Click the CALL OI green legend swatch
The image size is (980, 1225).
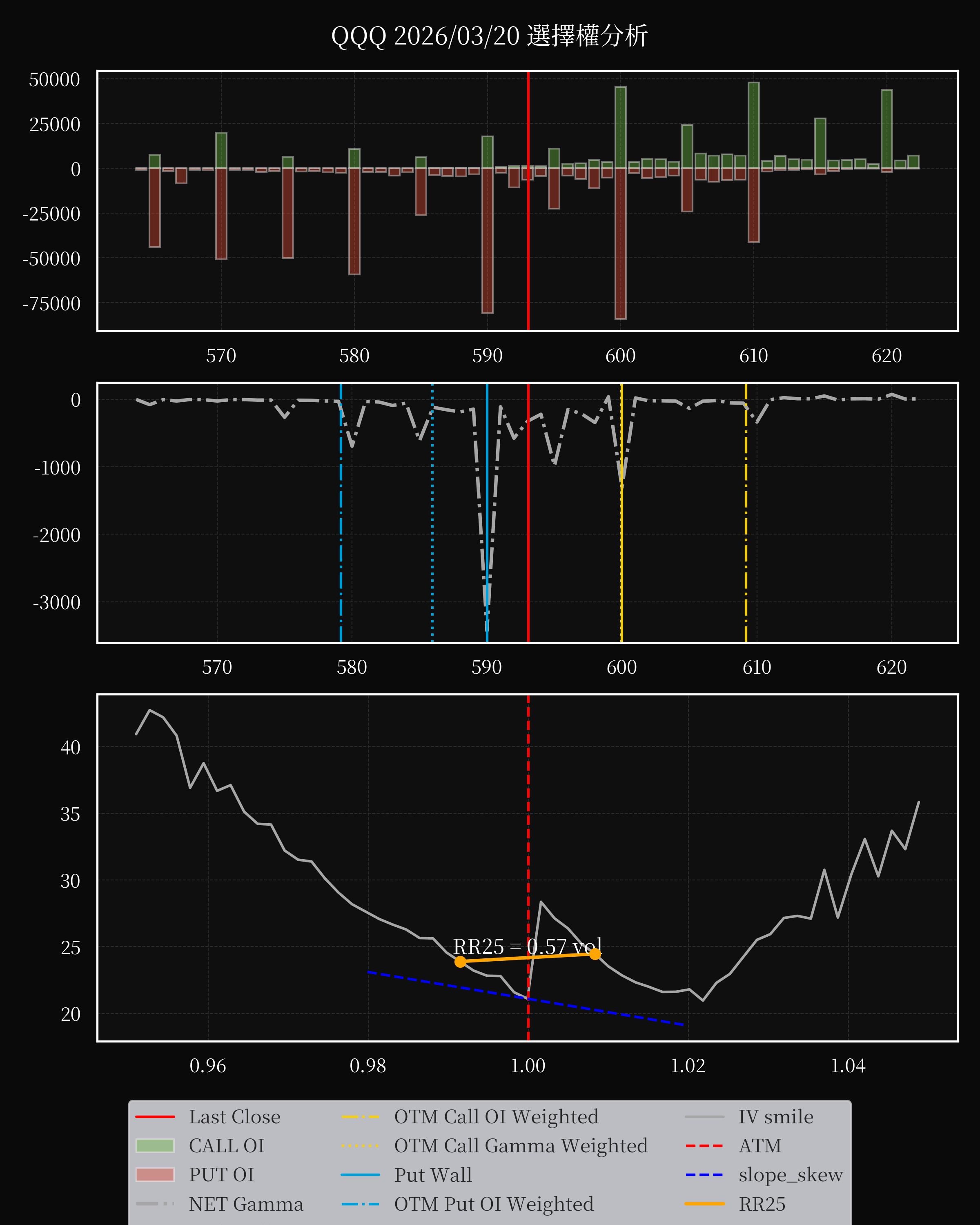click(155, 1145)
